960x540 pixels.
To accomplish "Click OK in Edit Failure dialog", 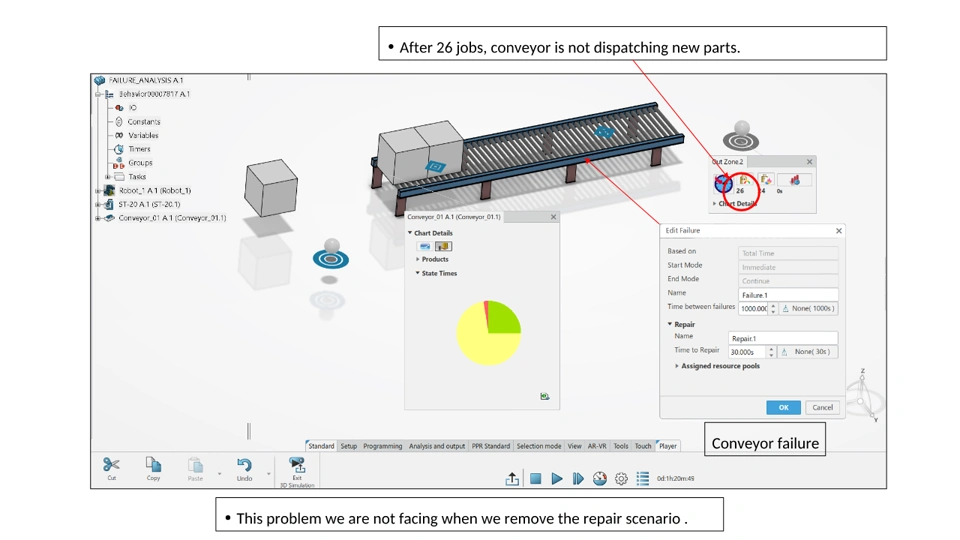I will [x=783, y=407].
